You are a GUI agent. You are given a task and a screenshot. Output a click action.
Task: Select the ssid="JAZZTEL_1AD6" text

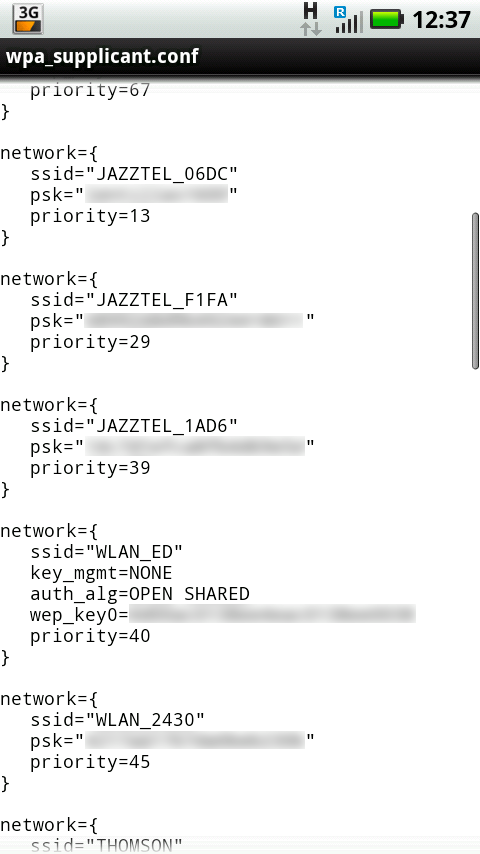tap(134, 426)
